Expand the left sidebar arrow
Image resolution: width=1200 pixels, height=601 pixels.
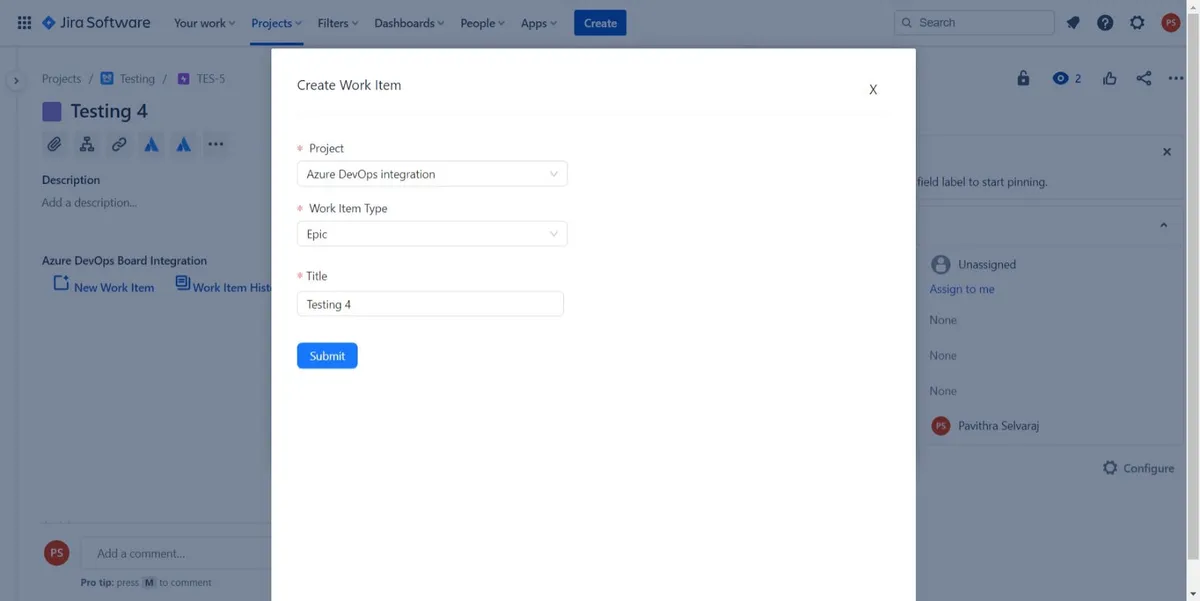[x=16, y=80]
